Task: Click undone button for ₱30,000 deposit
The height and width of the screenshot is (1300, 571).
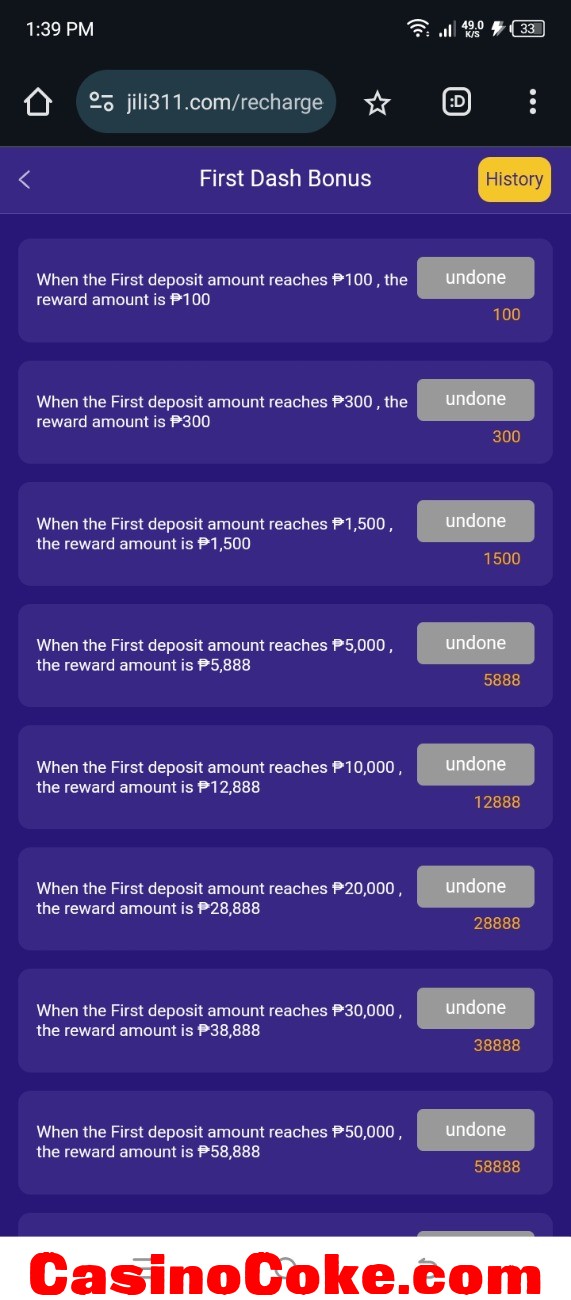Action: pyautogui.click(x=476, y=1008)
